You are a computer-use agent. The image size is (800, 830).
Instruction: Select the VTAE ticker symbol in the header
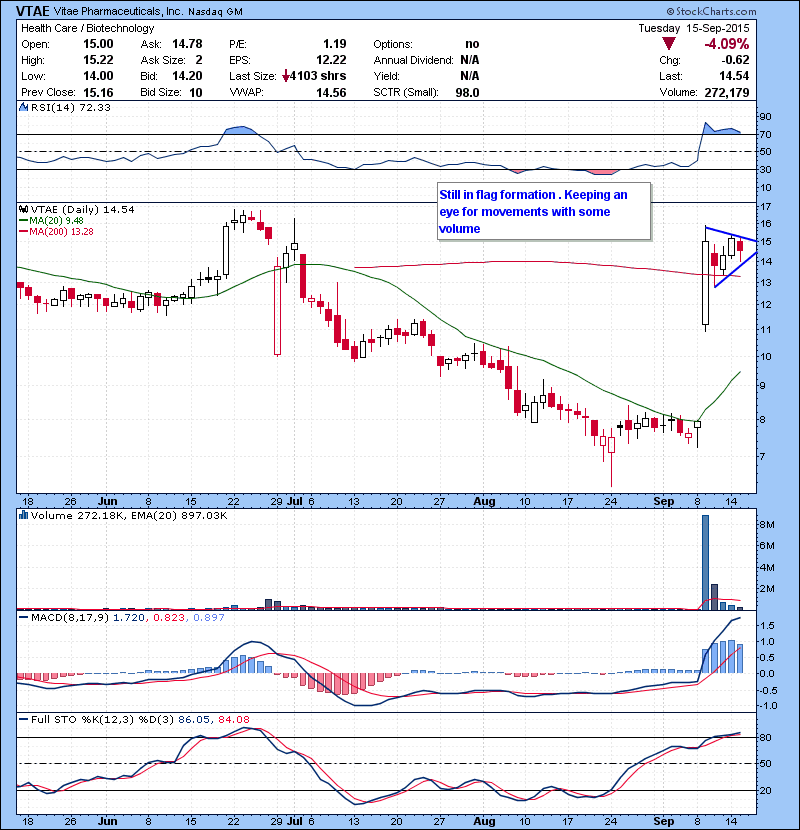[x=32, y=11]
